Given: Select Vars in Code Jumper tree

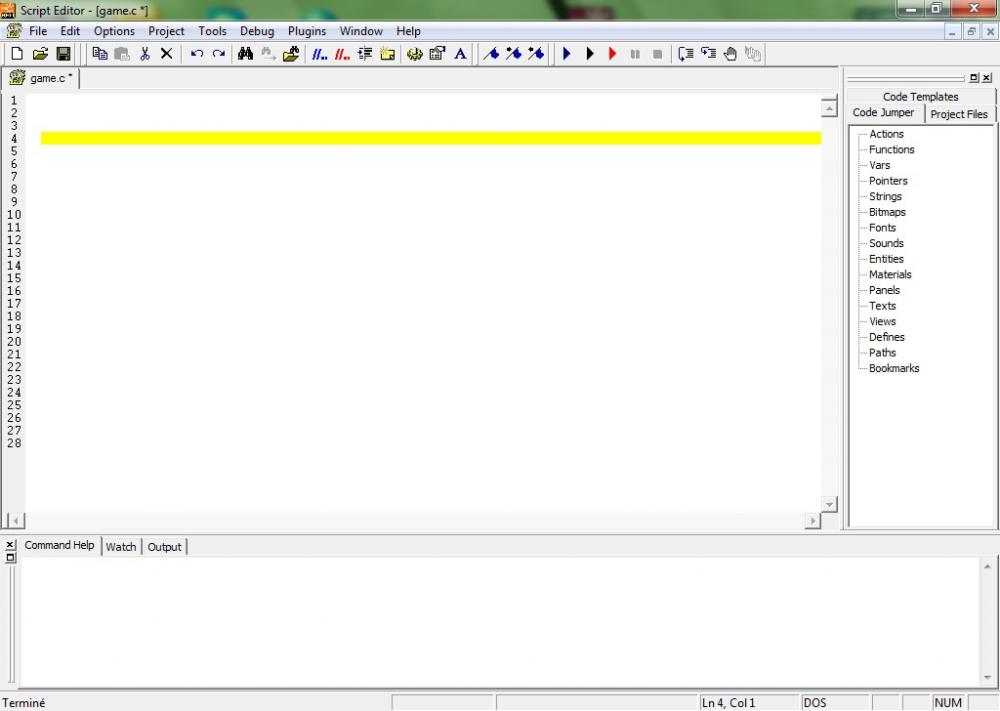Looking at the screenshot, I should tap(879, 165).
